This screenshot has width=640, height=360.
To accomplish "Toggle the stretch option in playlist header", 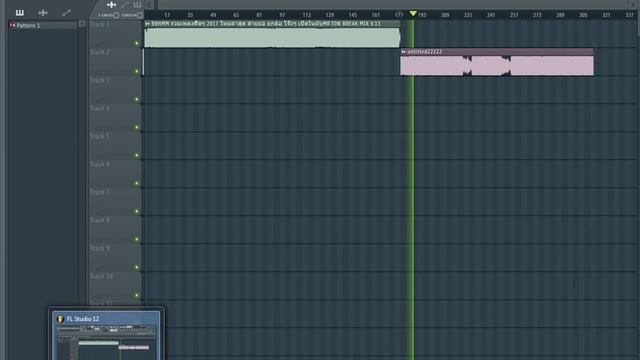I will click(140, 15).
